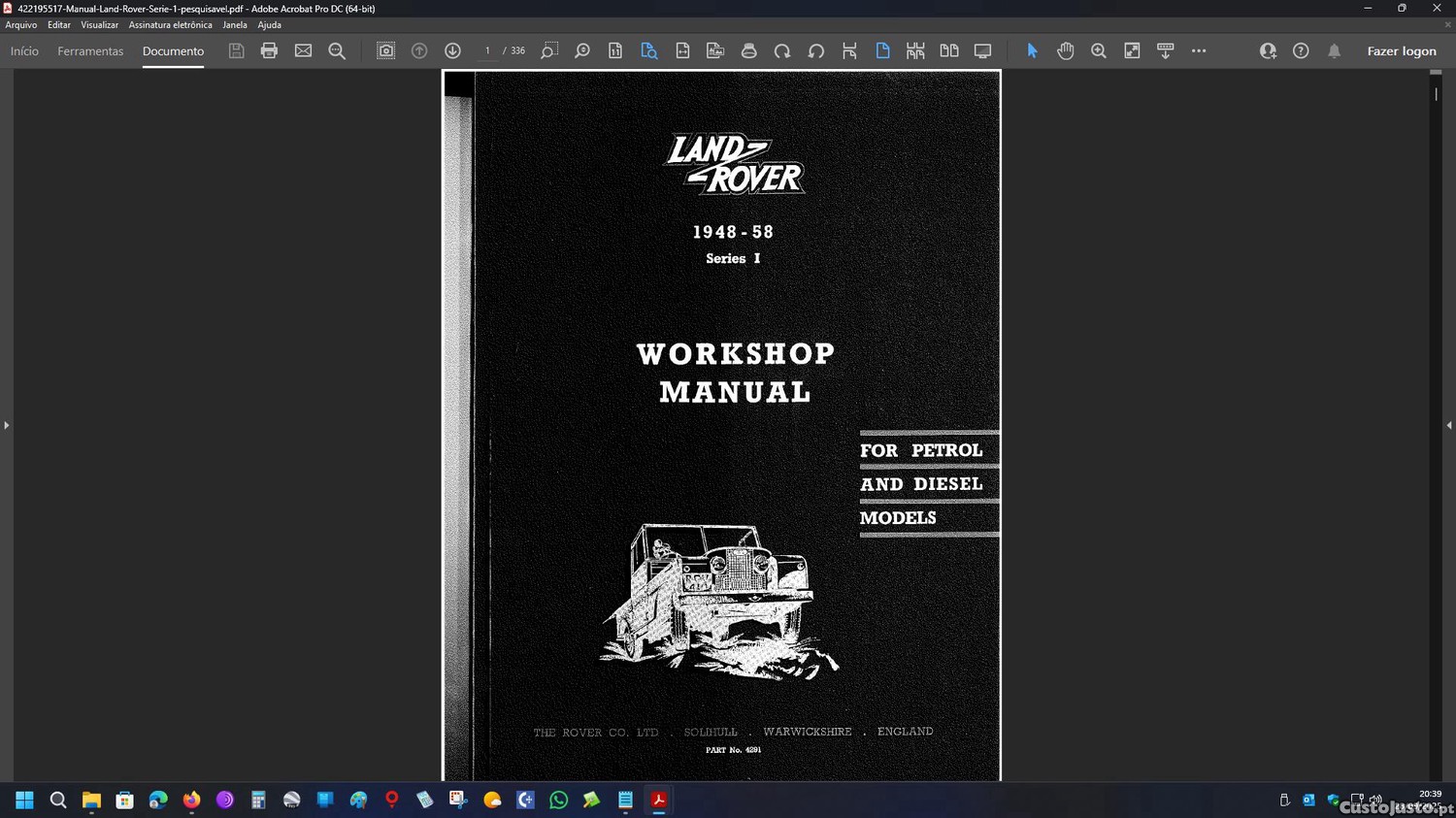The height and width of the screenshot is (818, 1456).
Task: Click the page number input field
Action: click(x=487, y=51)
